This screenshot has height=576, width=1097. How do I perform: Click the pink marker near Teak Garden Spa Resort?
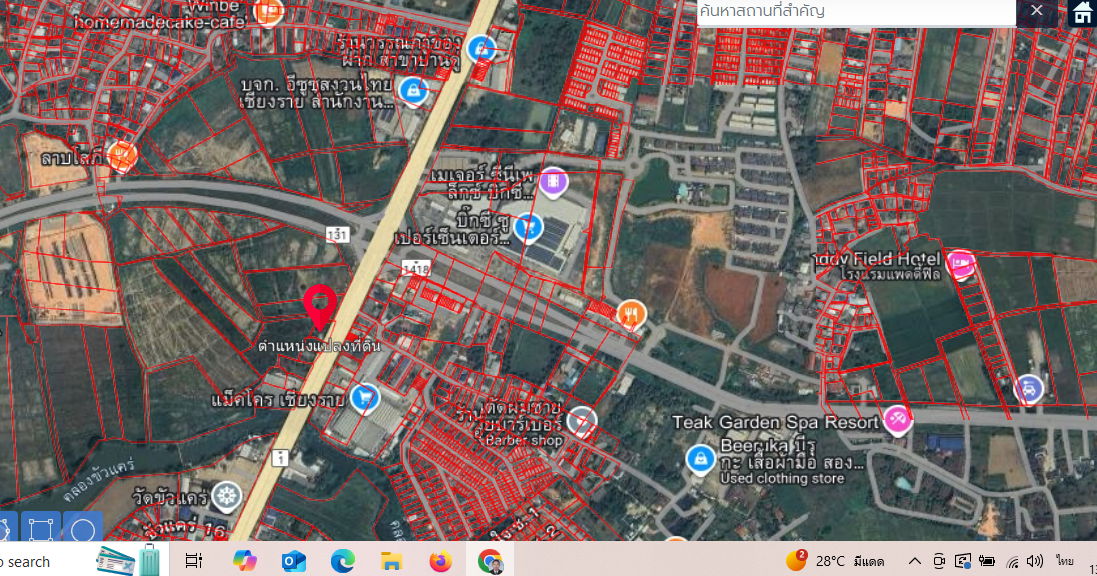click(898, 419)
